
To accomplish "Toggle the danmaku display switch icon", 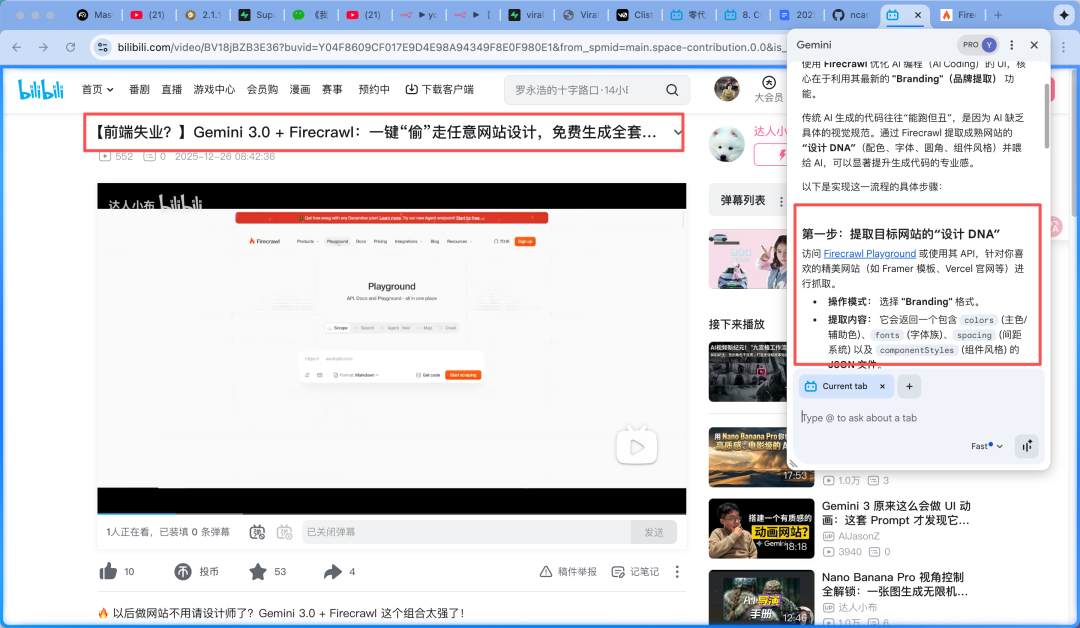I will pos(258,532).
